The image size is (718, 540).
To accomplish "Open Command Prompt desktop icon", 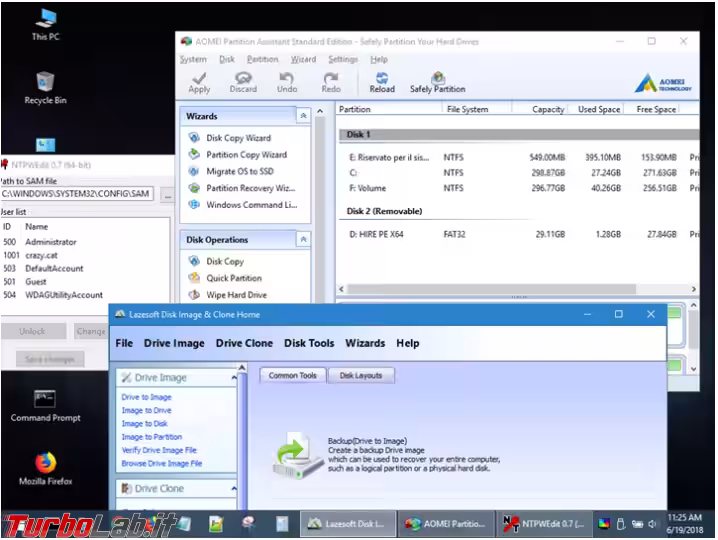I will tap(45, 406).
